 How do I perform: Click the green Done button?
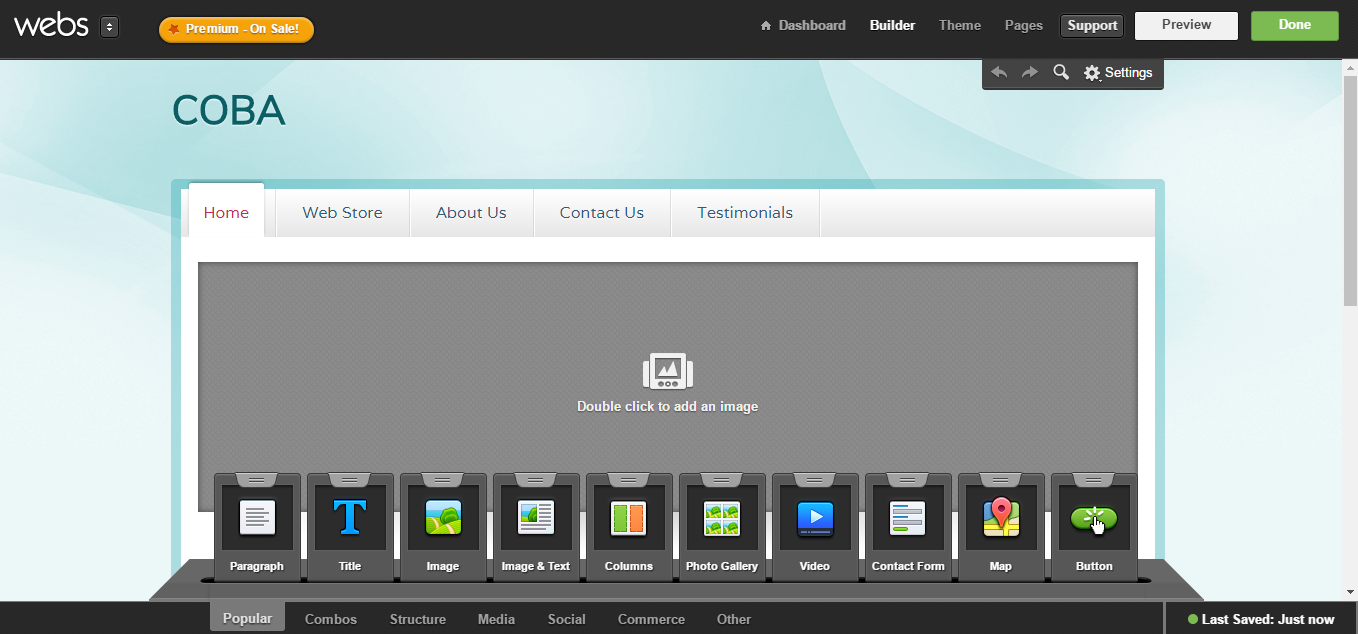1294,26
